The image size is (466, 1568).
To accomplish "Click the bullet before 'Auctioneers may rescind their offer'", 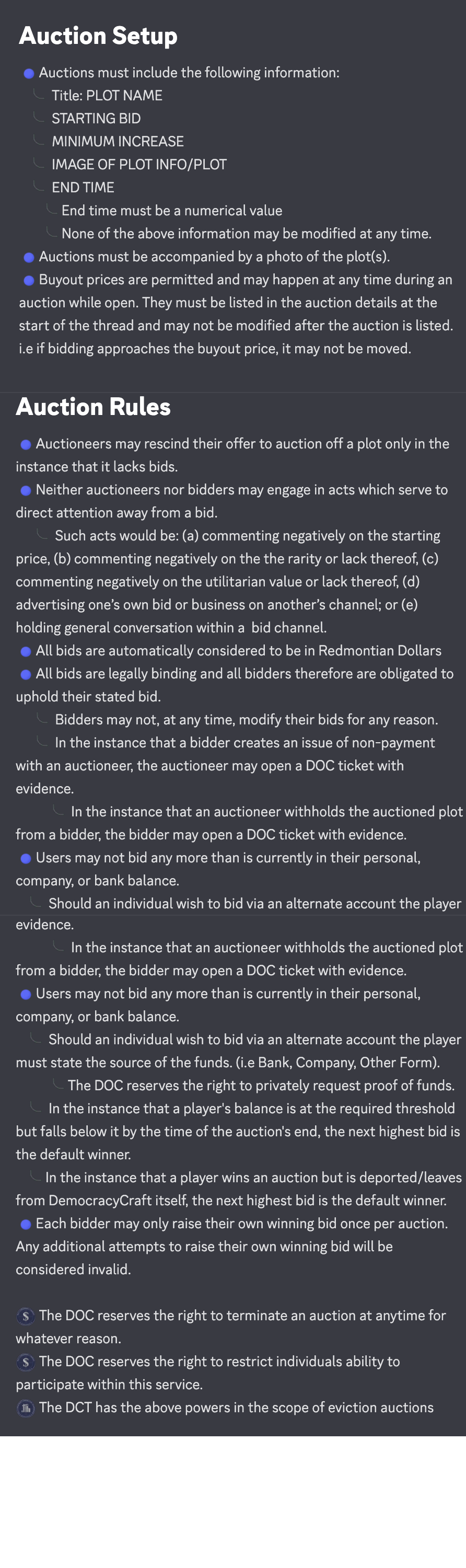I will pos(26,444).
